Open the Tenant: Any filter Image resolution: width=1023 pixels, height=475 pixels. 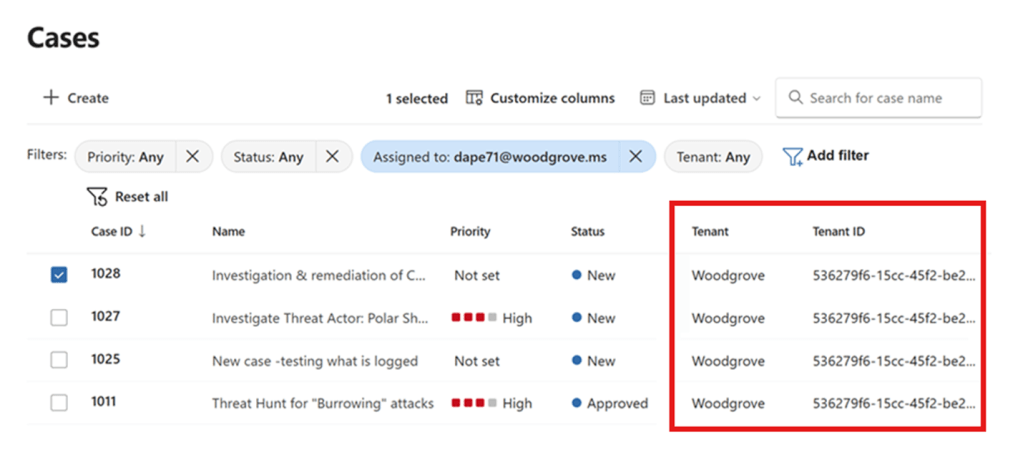712,157
